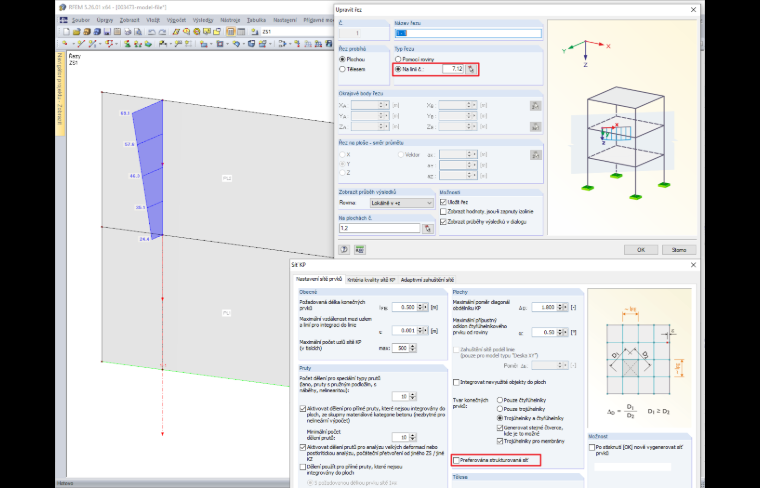Screen dimensions: 760x488
Task: Click stepper of Minimální počet dělení prutů field
Action: [413, 437]
